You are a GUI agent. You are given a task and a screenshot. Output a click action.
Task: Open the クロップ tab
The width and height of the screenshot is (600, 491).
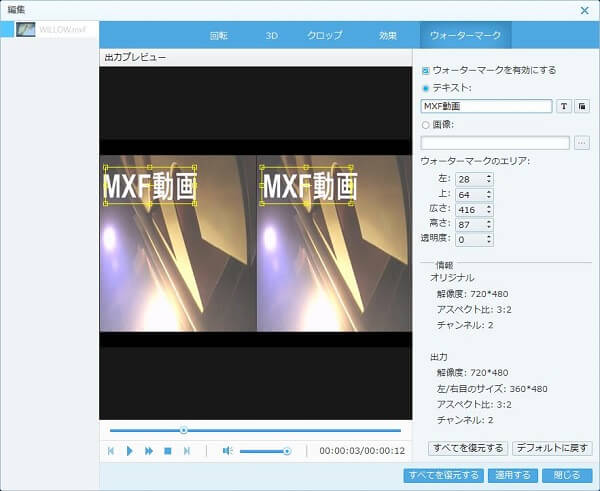(x=325, y=36)
